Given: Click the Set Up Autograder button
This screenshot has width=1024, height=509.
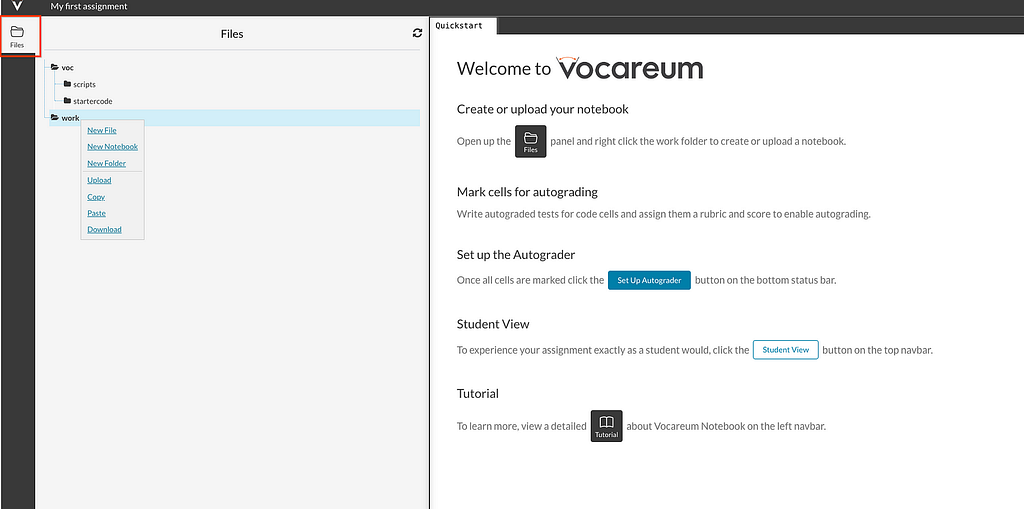Looking at the screenshot, I should (649, 280).
